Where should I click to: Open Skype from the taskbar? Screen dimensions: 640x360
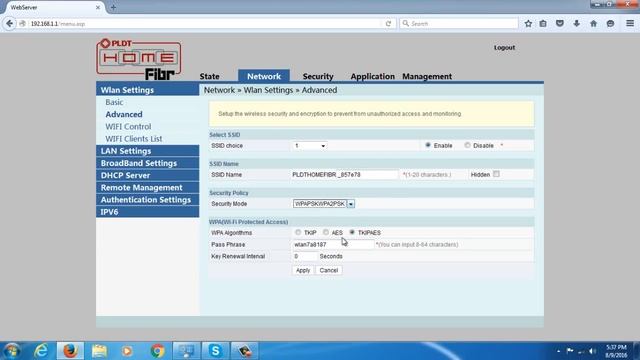pos(215,351)
